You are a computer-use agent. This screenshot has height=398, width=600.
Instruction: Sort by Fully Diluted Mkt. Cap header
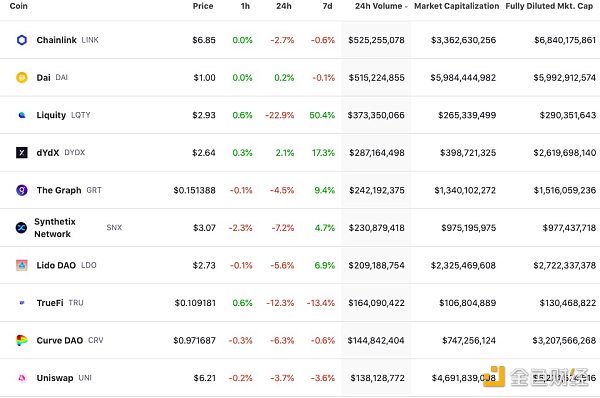coord(549,6)
